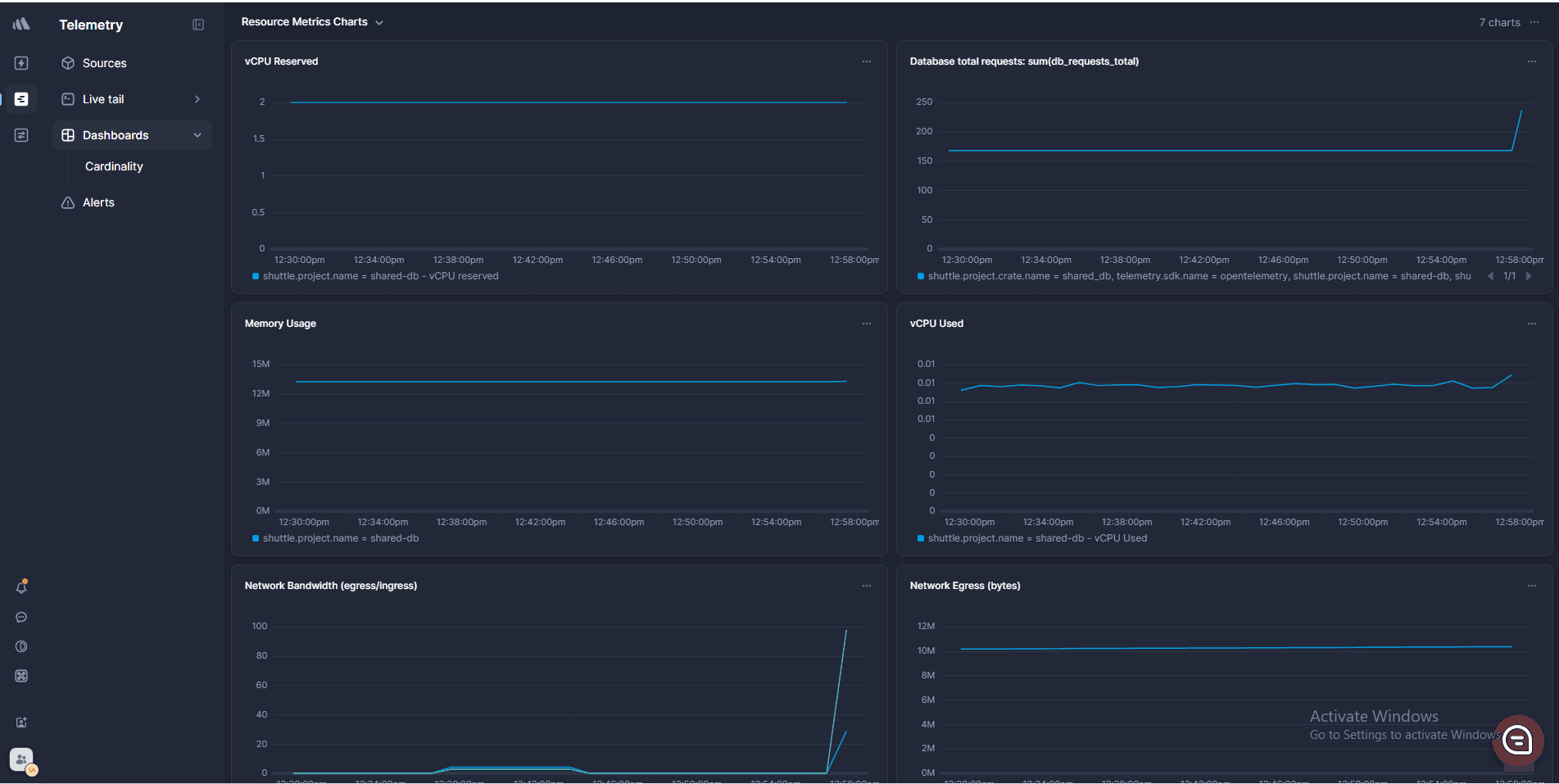
Task: Open the lightning bolt icon in left rail
Action: [21, 63]
